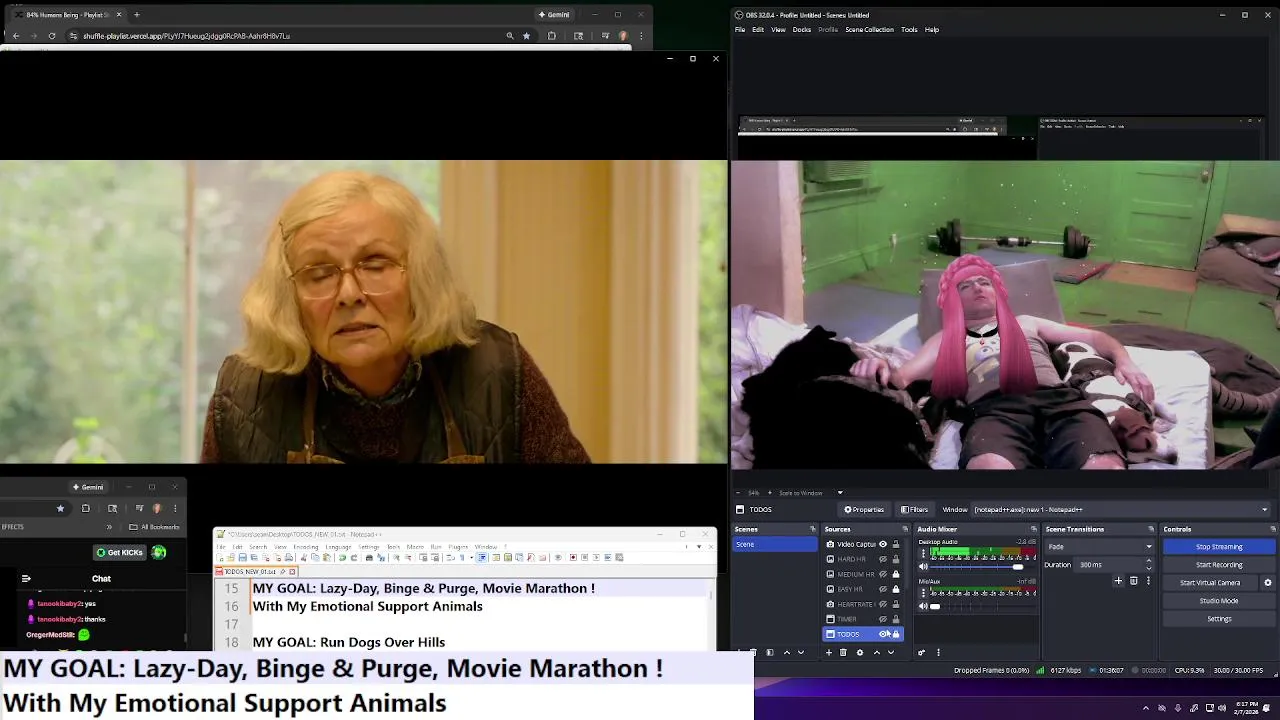
Task: Remove selected source with trash icon
Action: (x=843, y=652)
